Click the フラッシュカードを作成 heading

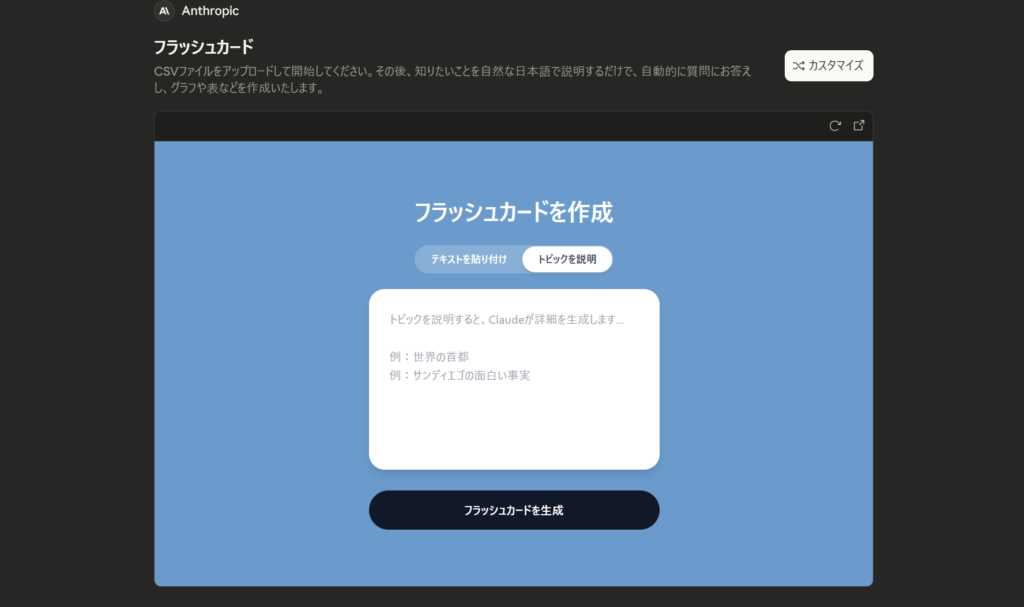(513, 212)
